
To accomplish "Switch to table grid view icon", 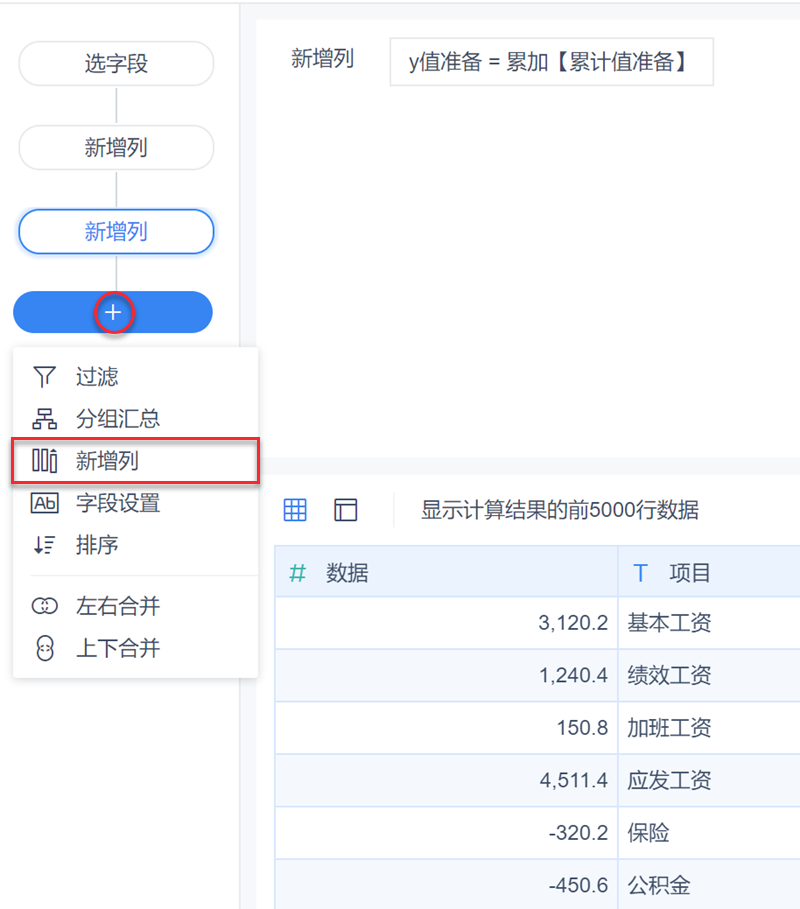I will click(295, 510).
